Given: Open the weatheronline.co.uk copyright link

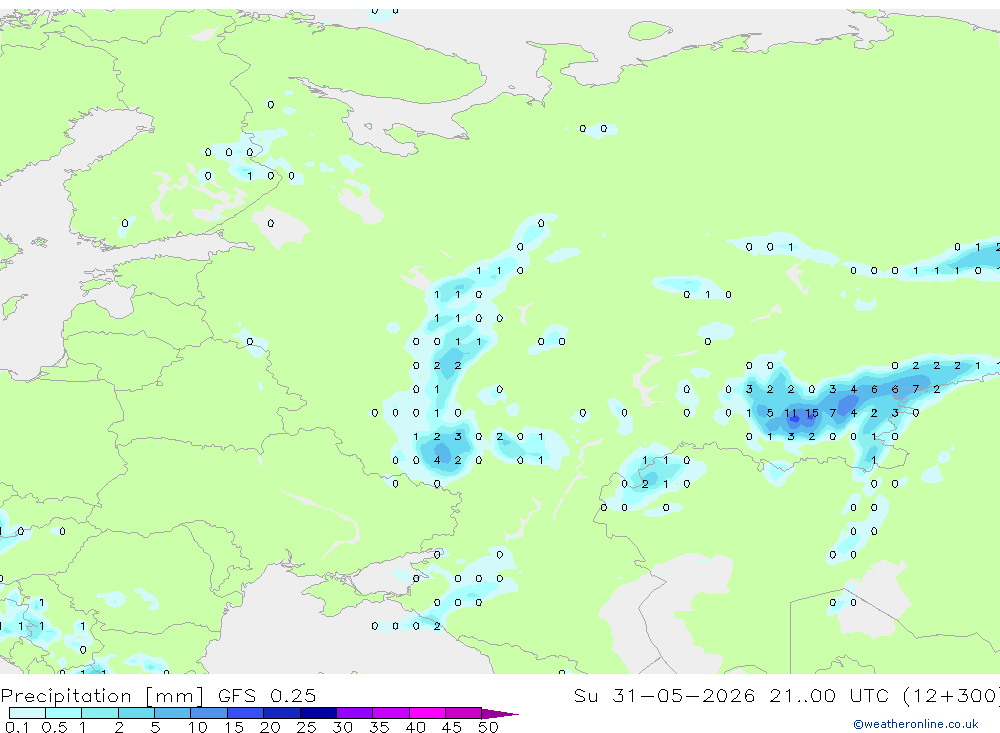Looking at the screenshot, I should pos(915,723).
